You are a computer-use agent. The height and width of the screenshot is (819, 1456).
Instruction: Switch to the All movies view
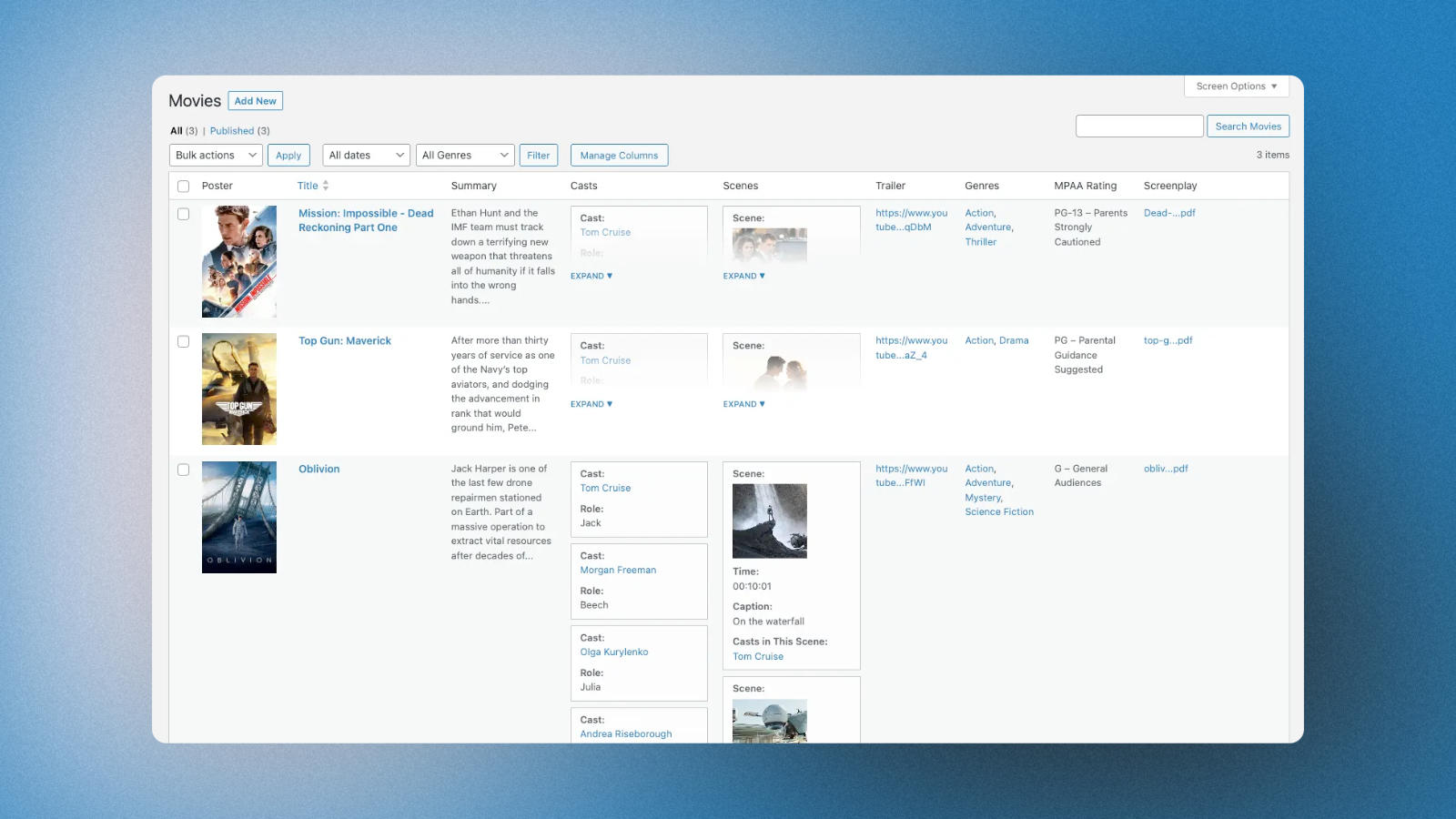176,130
